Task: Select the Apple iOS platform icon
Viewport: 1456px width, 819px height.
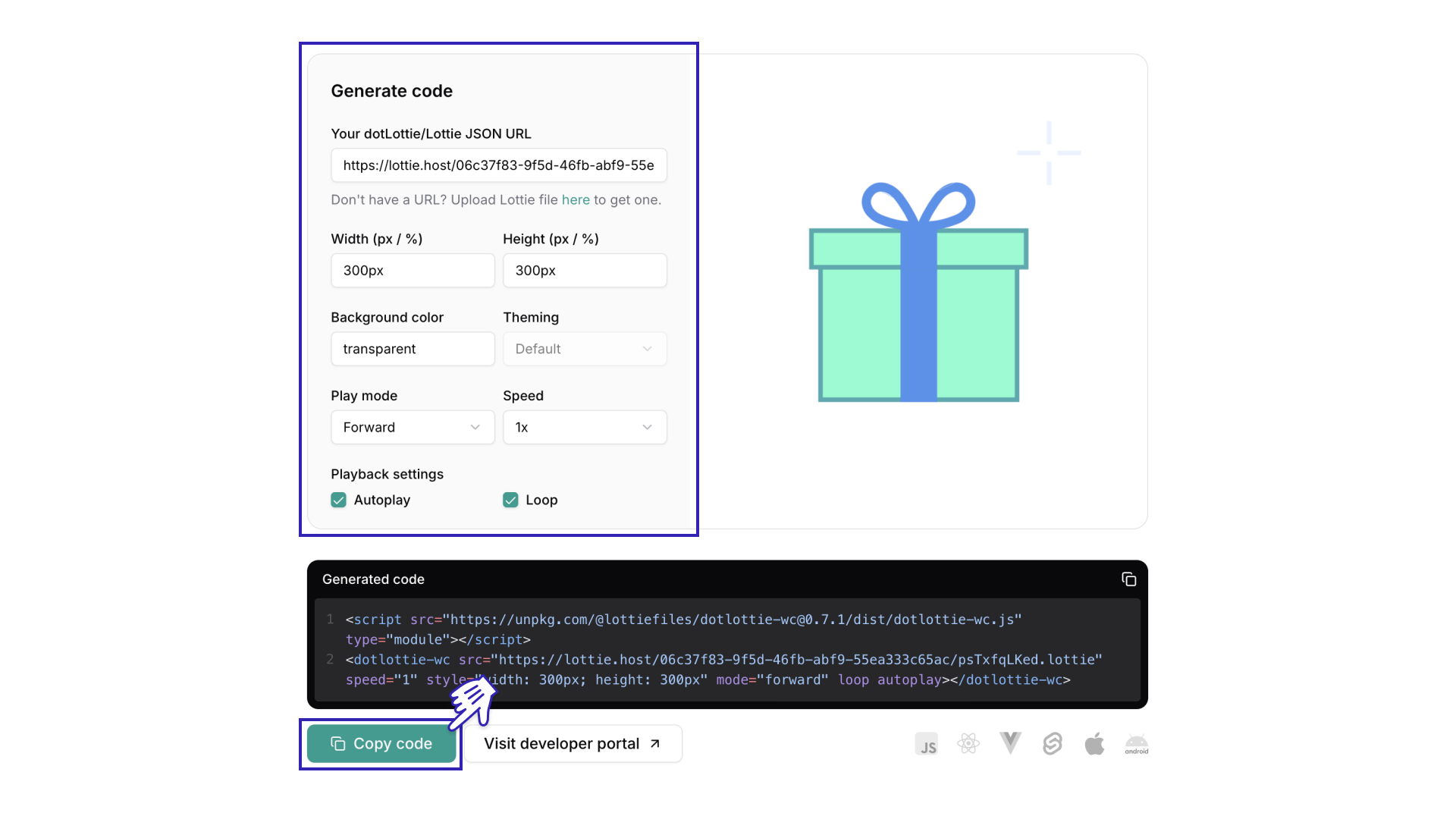Action: (x=1094, y=744)
